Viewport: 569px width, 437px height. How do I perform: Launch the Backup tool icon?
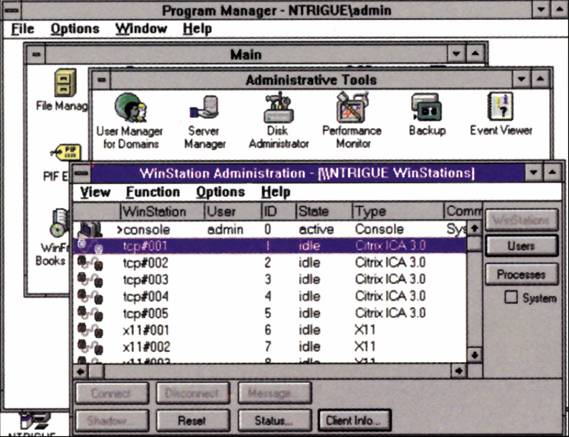(x=426, y=107)
